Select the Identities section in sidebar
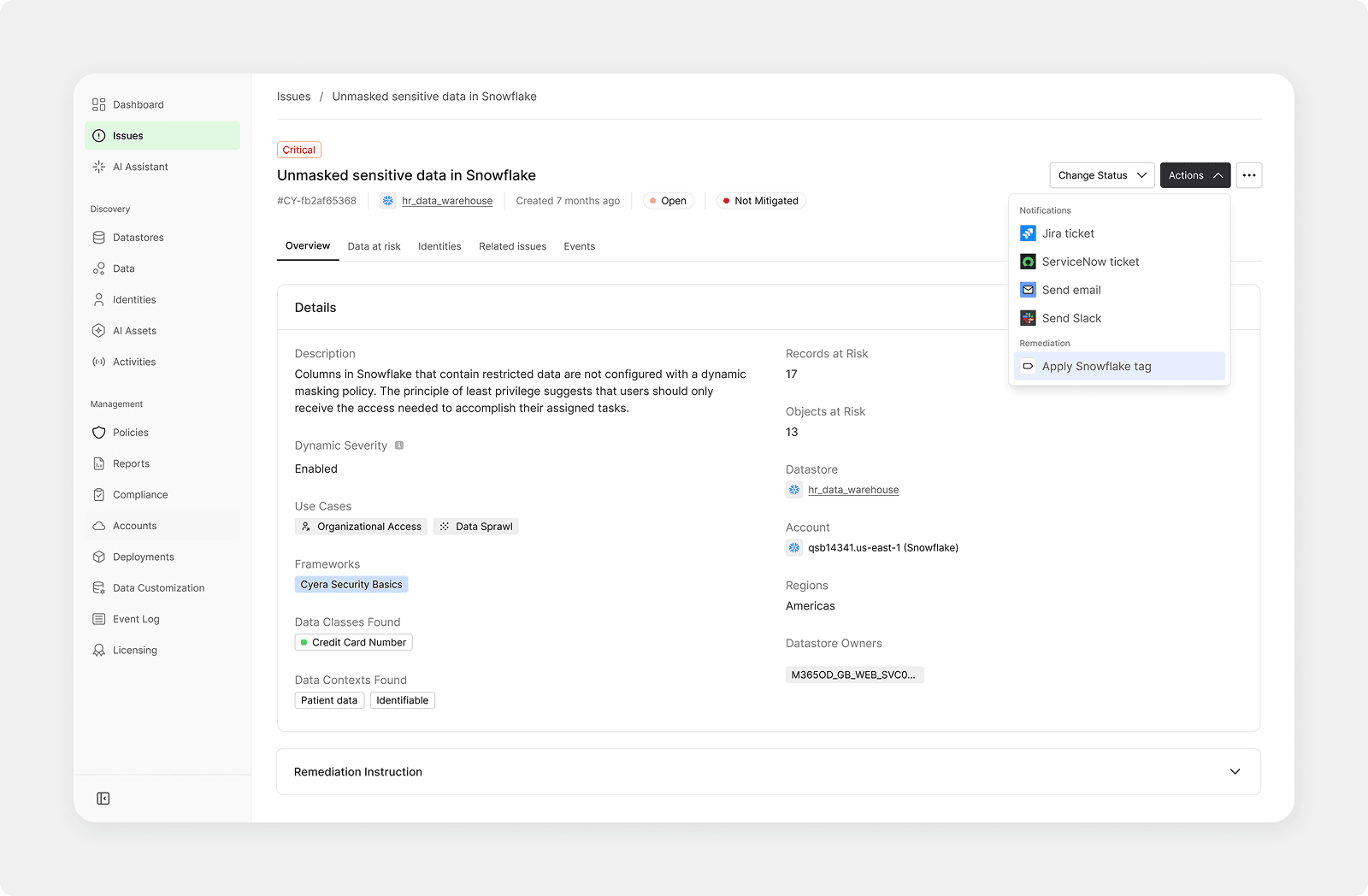The height and width of the screenshot is (896, 1368). [x=134, y=299]
